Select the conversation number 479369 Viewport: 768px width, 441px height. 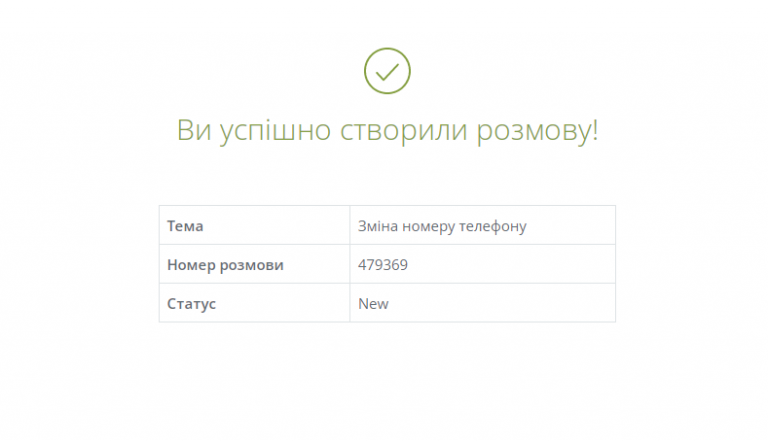(383, 265)
